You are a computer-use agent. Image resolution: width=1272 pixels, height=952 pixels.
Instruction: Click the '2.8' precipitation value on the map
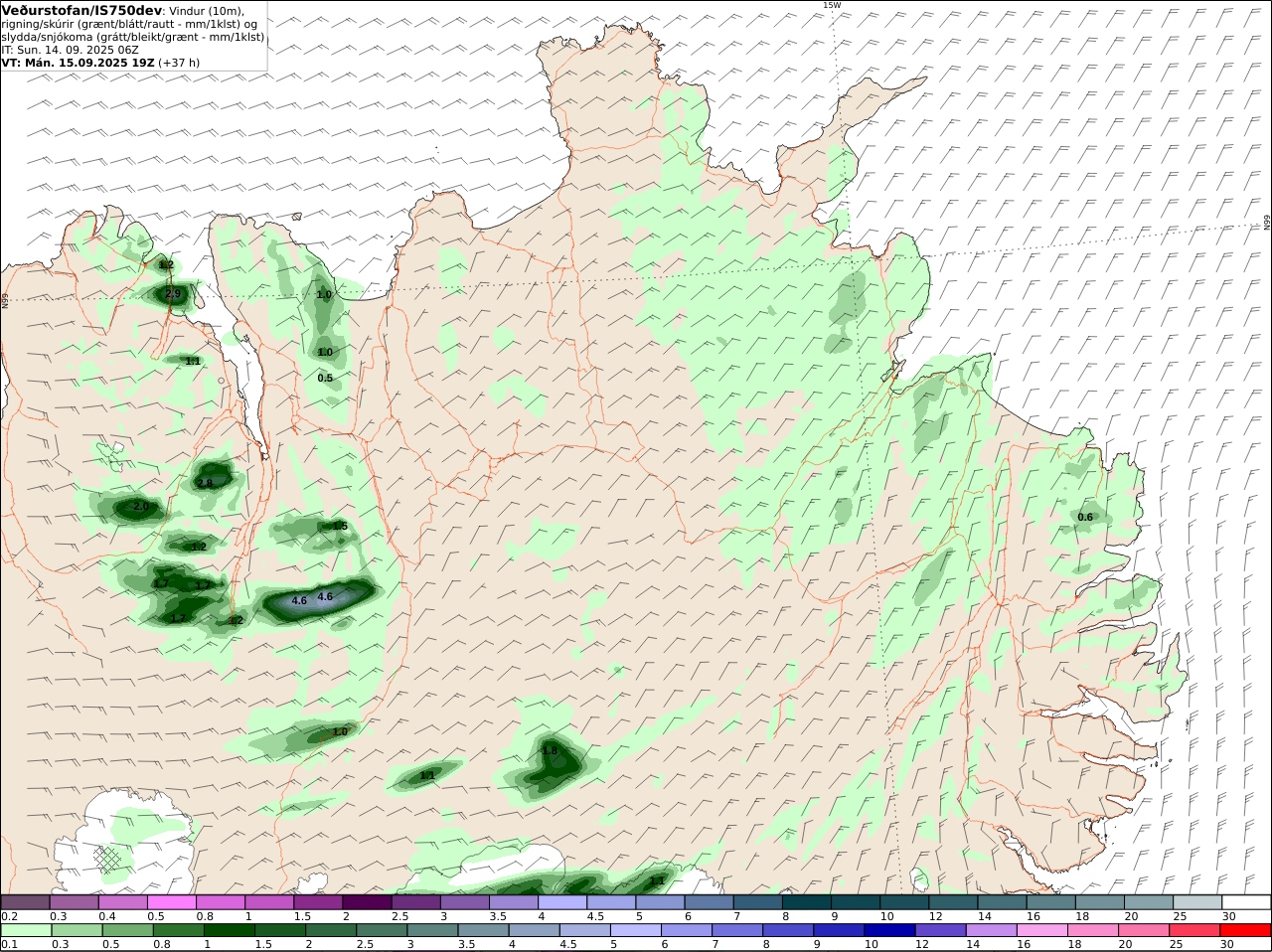click(205, 484)
